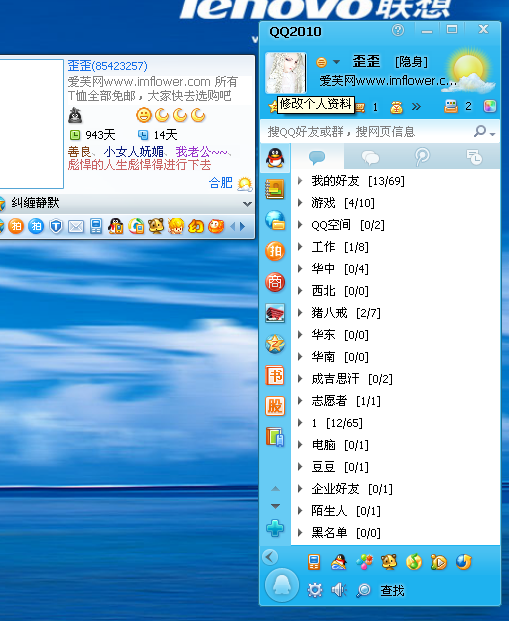Show more icons with the double chevron

tap(416, 107)
